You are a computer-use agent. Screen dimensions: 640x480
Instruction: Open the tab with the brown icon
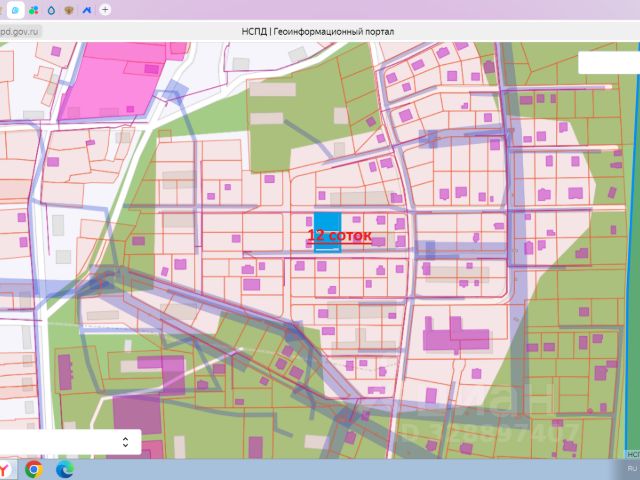pyautogui.click(x=68, y=9)
